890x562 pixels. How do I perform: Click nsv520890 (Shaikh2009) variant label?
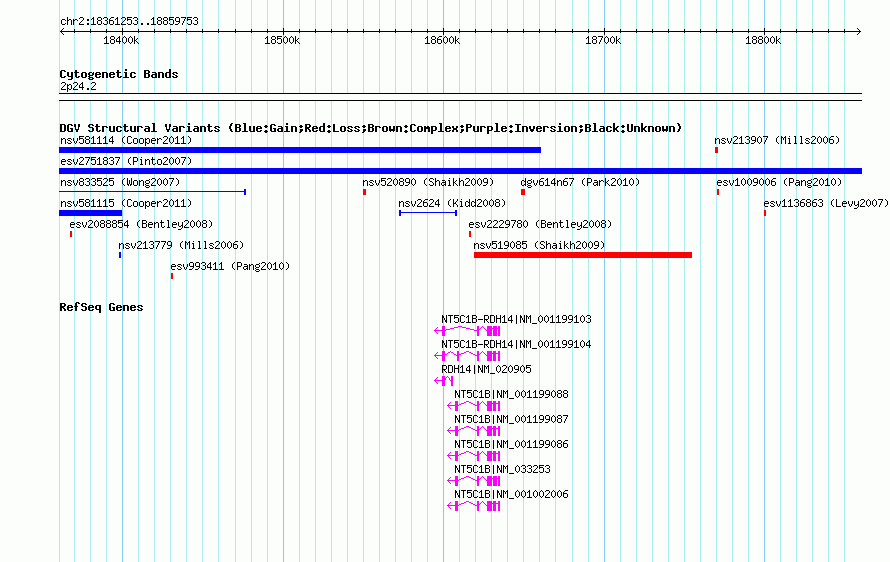428,182
